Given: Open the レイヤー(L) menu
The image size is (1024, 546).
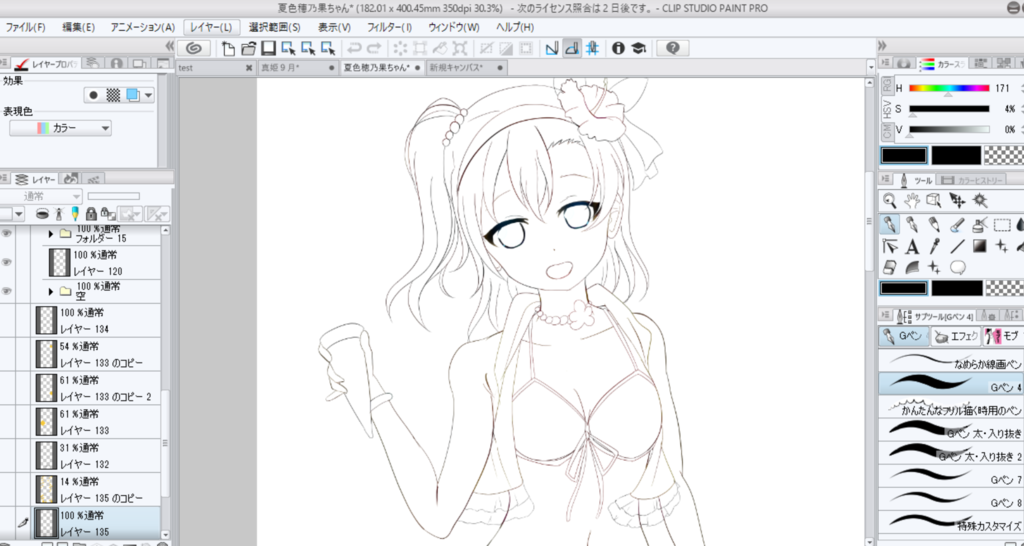Looking at the screenshot, I should (211, 27).
